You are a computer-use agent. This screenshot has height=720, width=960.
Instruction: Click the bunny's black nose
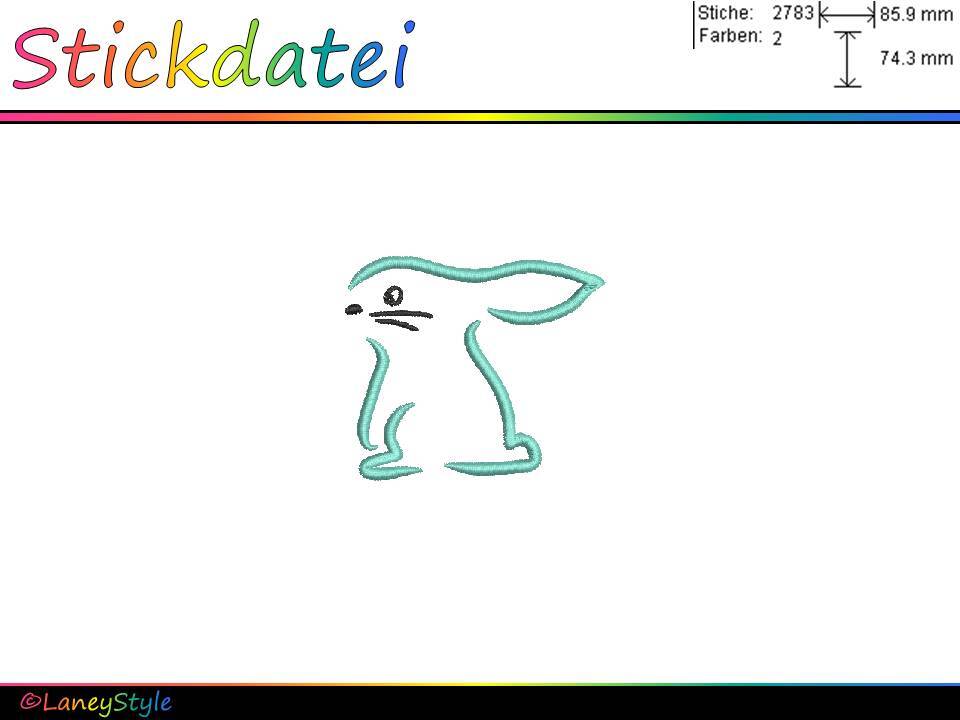click(x=352, y=310)
